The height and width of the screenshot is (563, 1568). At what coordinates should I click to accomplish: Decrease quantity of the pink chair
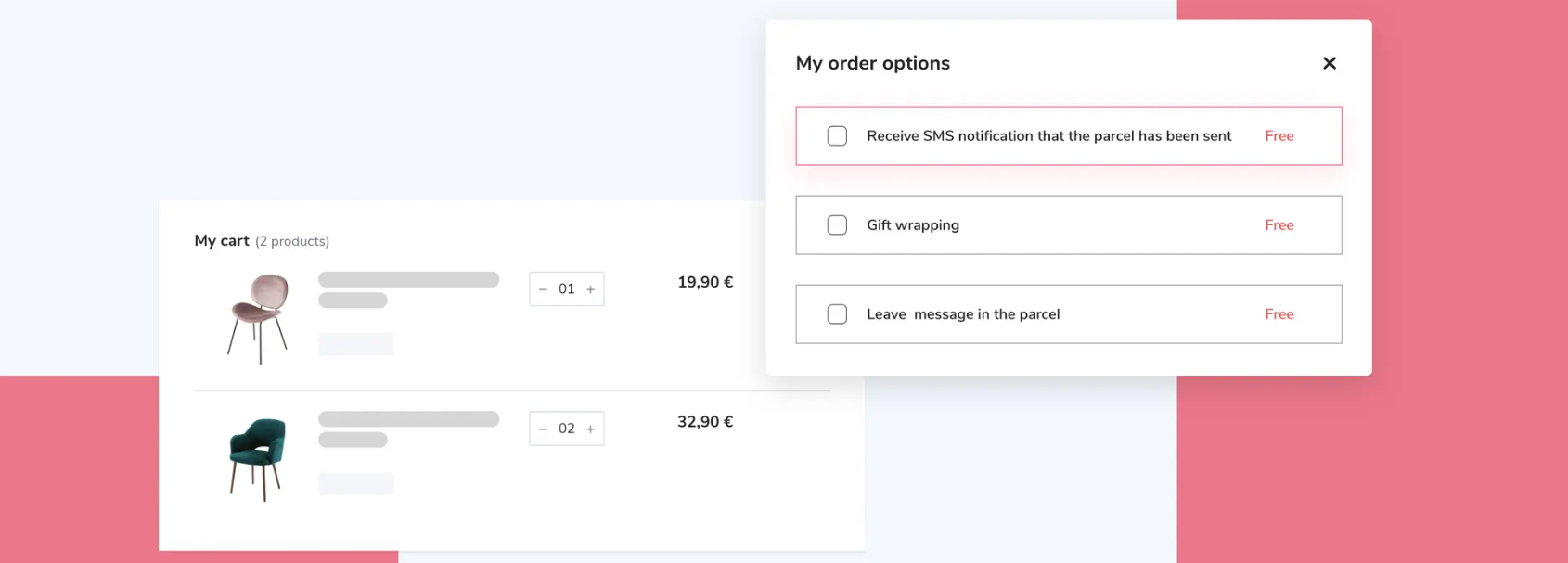coord(543,289)
